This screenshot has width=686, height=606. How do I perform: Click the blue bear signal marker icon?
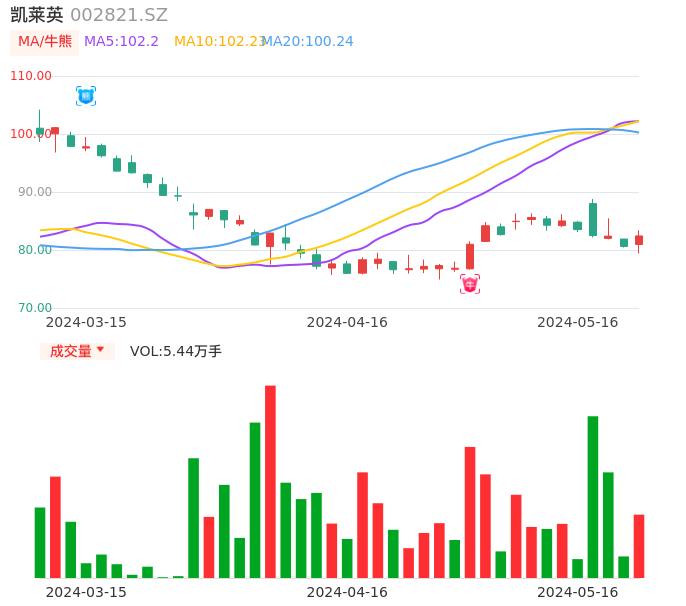pos(86,96)
